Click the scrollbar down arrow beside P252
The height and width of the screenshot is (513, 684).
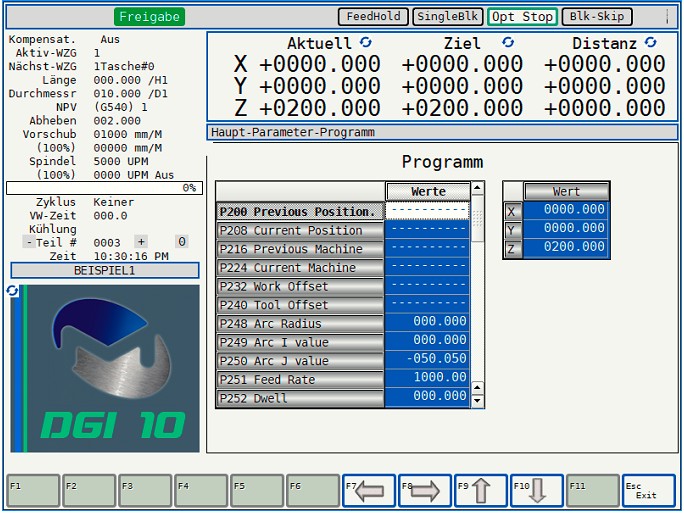tap(477, 400)
